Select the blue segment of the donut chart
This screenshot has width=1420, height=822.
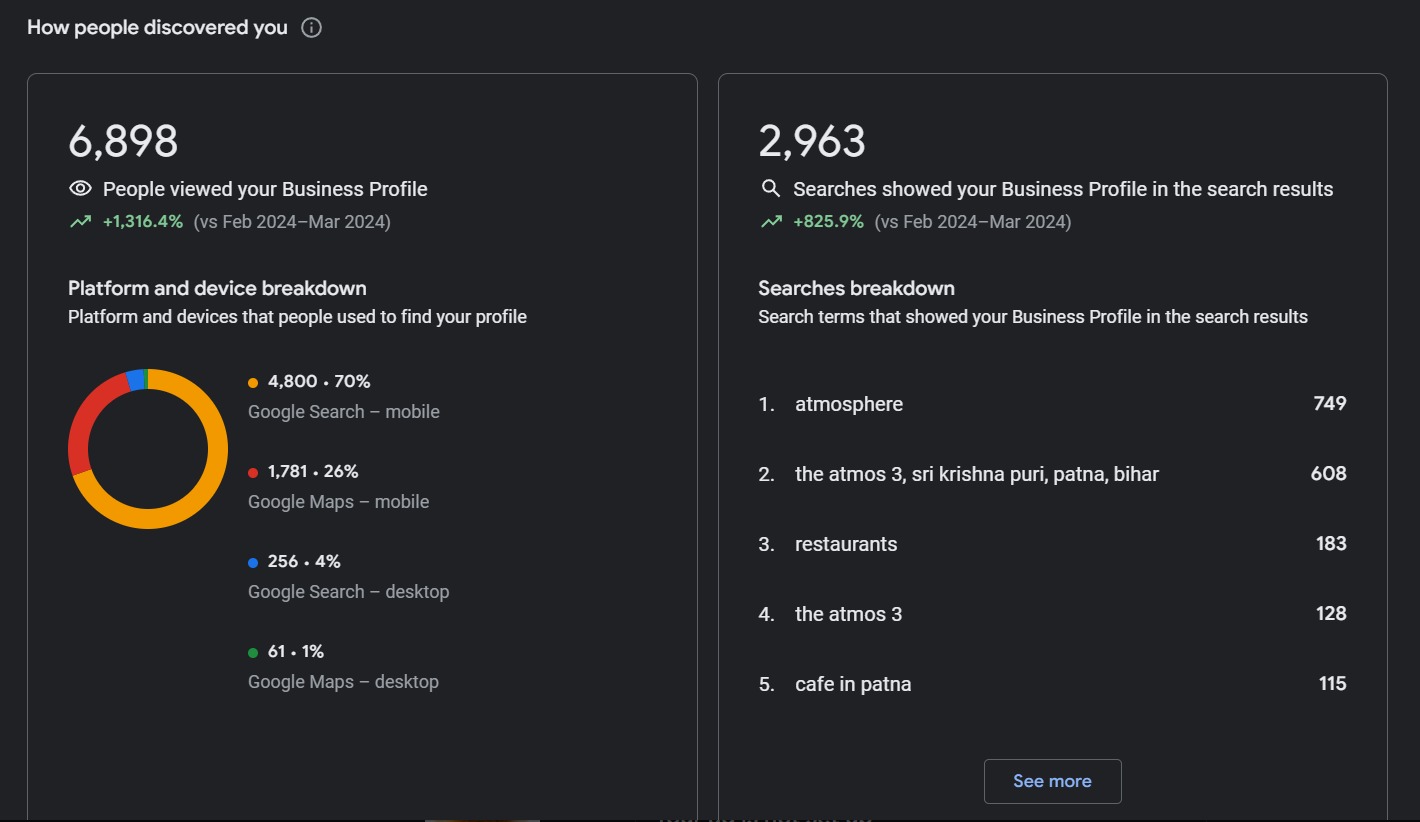[x=135, y=379]
